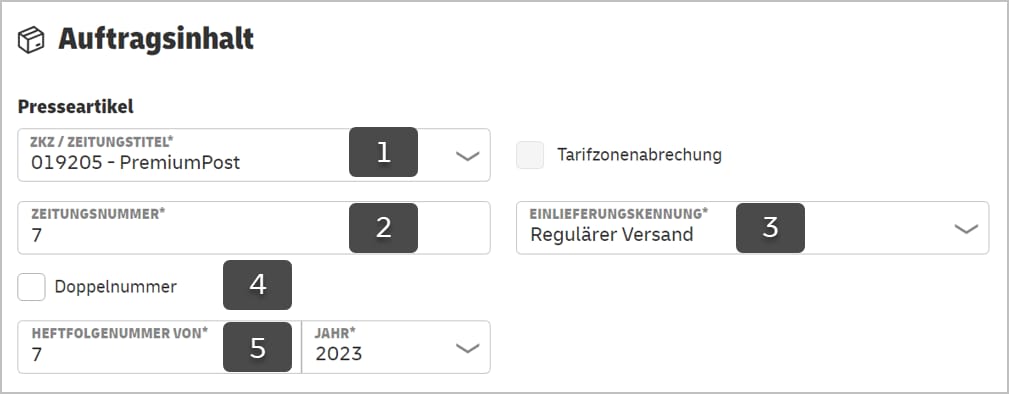Click the Doppelnummer label text
Screen dimensions: 1009x394
tap(116, 287)
